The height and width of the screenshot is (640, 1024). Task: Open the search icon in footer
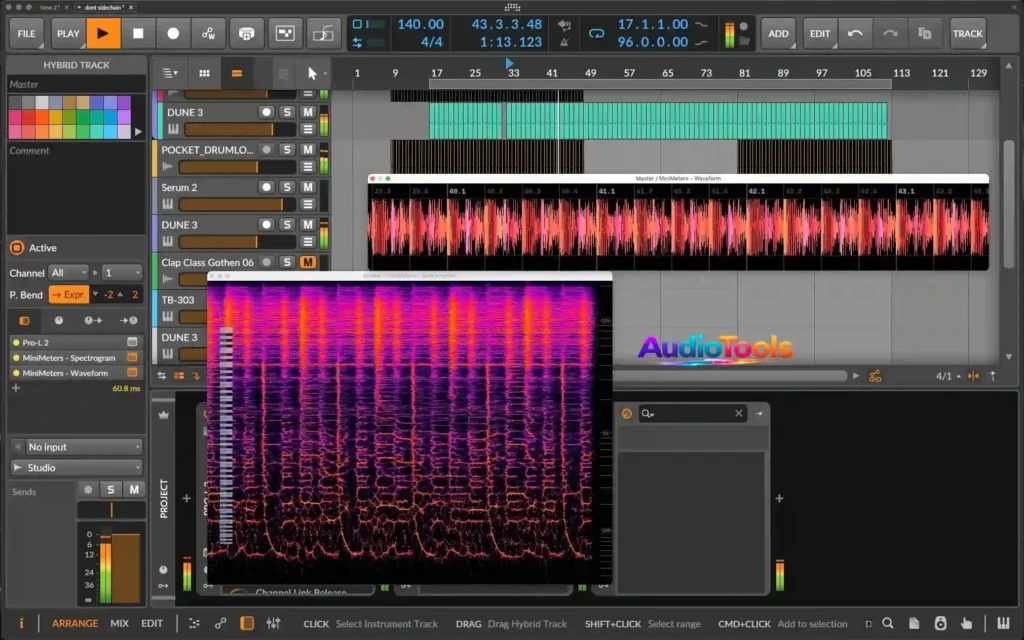887,623
